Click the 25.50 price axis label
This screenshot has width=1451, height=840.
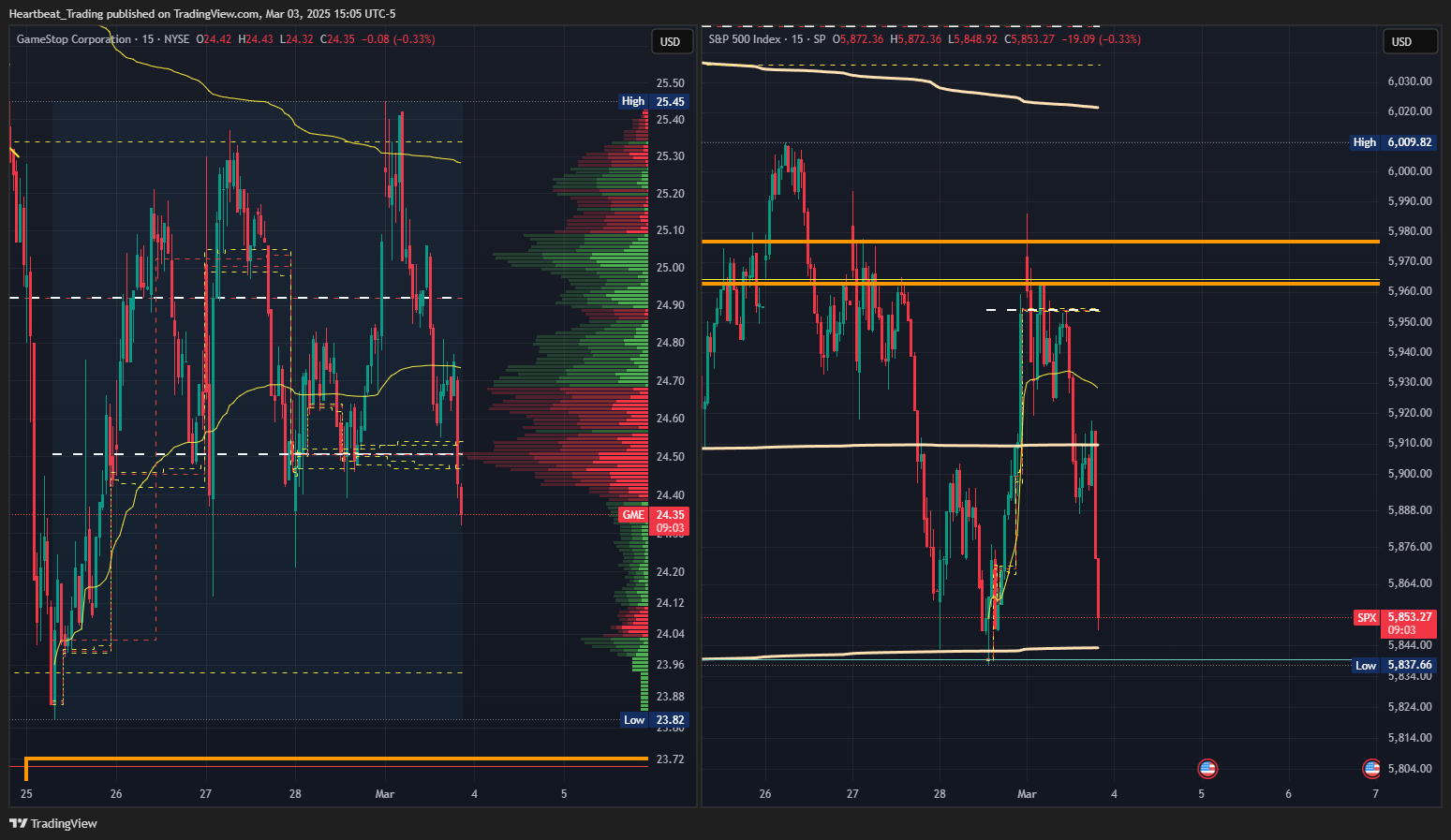pyautogui.click(x=670, y=83)
